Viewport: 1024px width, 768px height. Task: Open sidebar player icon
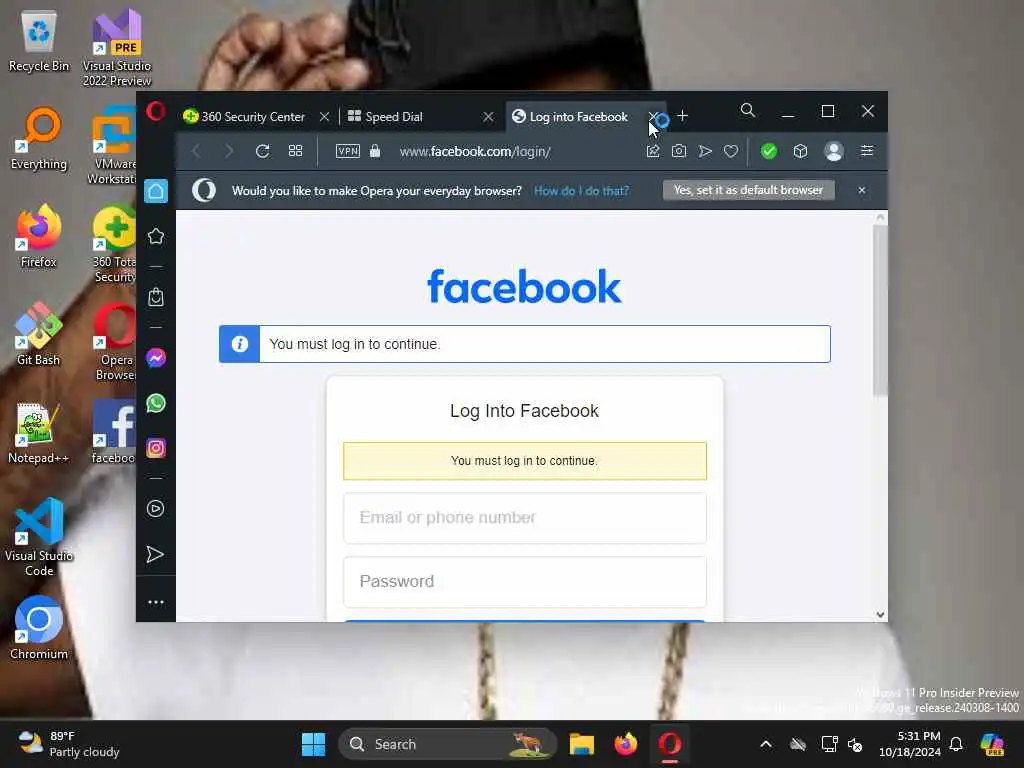pyautogui.click(x=155, y=509)
